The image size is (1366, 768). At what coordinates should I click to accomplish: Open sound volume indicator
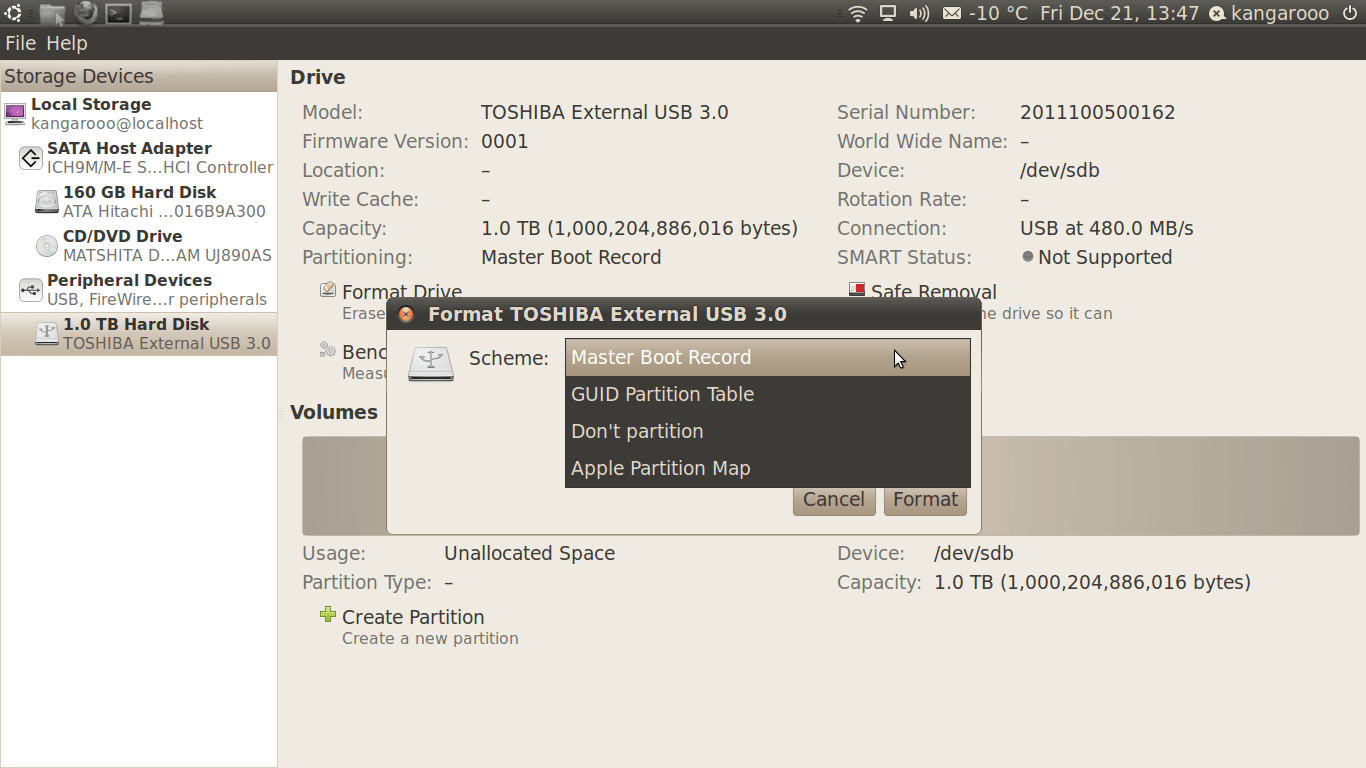(918, 13)
